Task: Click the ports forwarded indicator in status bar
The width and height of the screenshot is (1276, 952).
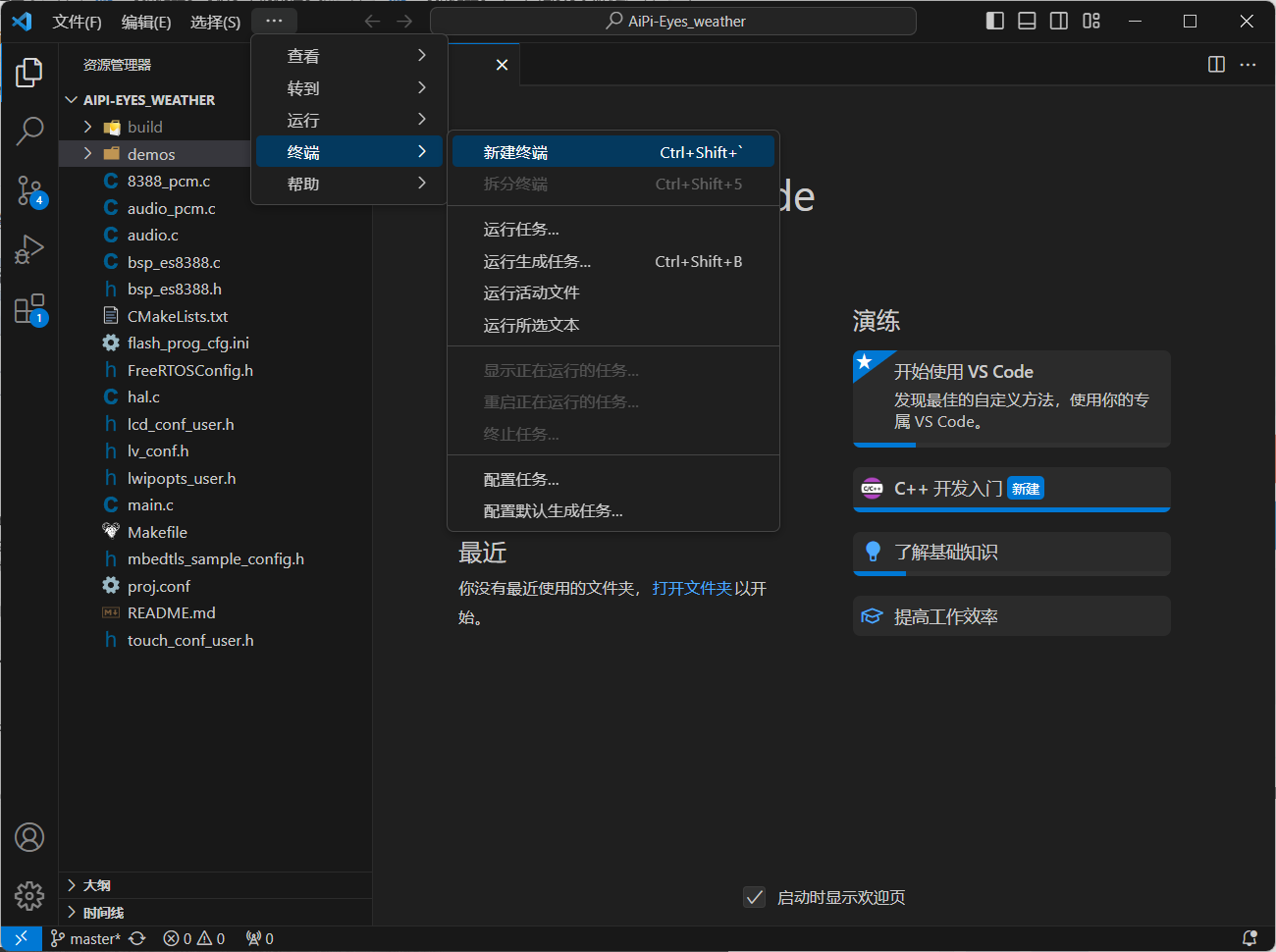Action: 260,938
